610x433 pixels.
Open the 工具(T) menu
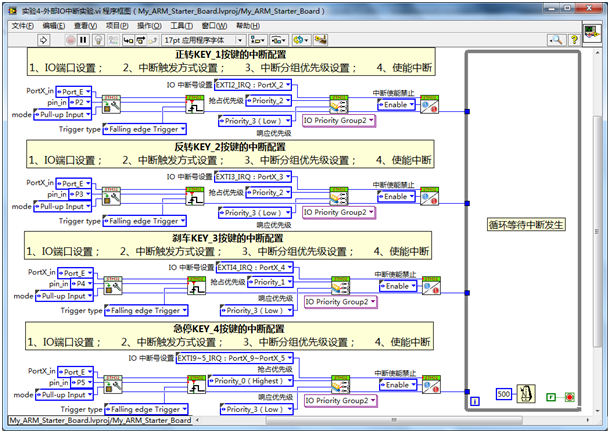(x=181, y=26)
